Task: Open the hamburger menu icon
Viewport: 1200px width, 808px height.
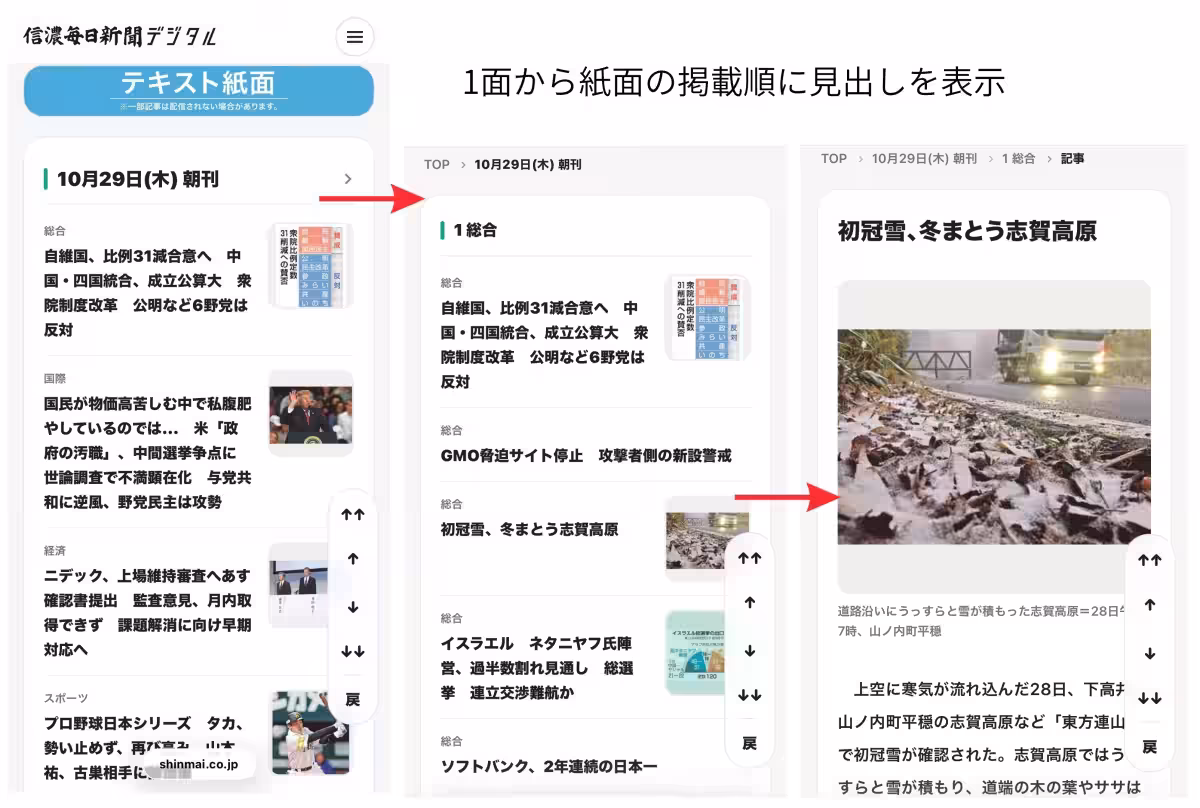Action: pos(354,37)
